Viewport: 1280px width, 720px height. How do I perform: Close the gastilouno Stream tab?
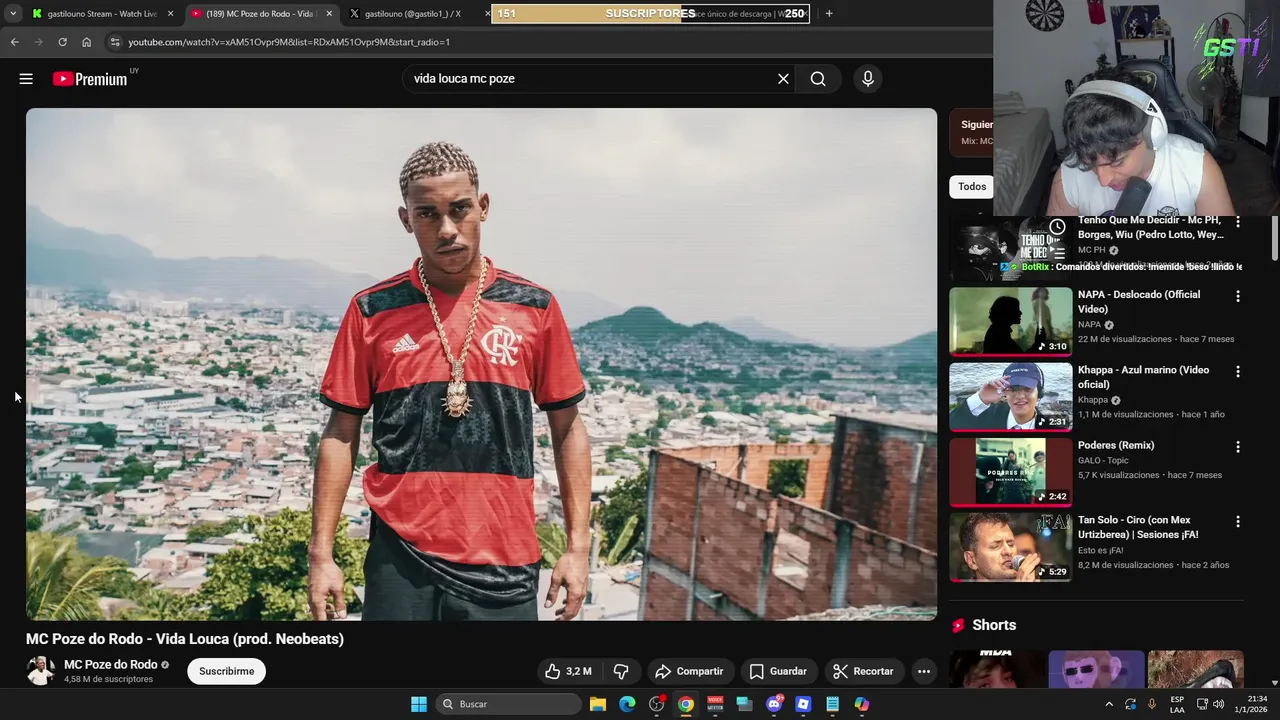(171, 14)
